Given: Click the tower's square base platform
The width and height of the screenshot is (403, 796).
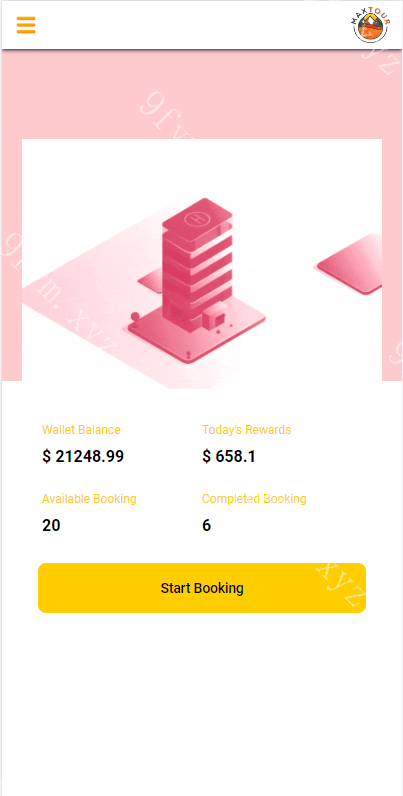Looking at the screenshot, I should pyautogui.click(x=197, y=329).
